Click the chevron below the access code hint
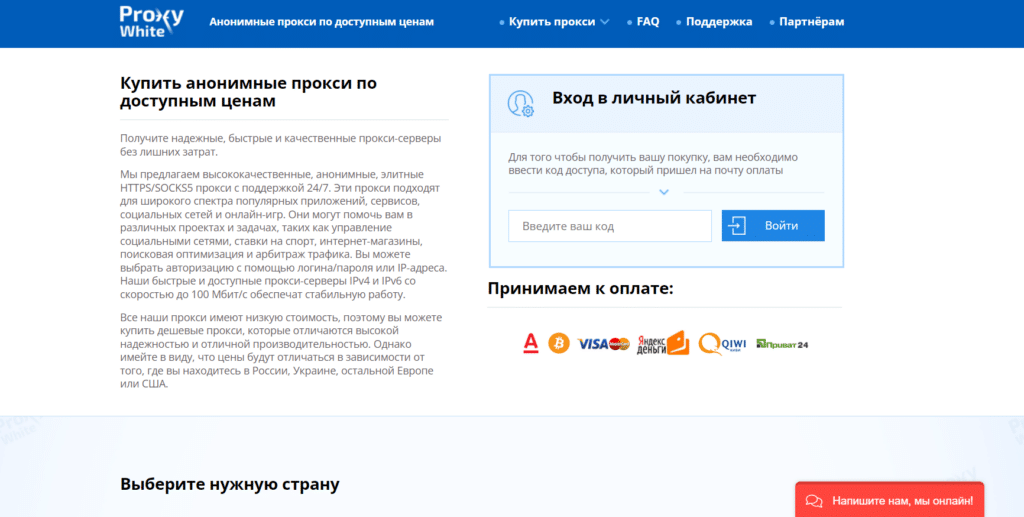Image resolution: width=1024 pixels, height=517 pixels. tap(664, 192)
